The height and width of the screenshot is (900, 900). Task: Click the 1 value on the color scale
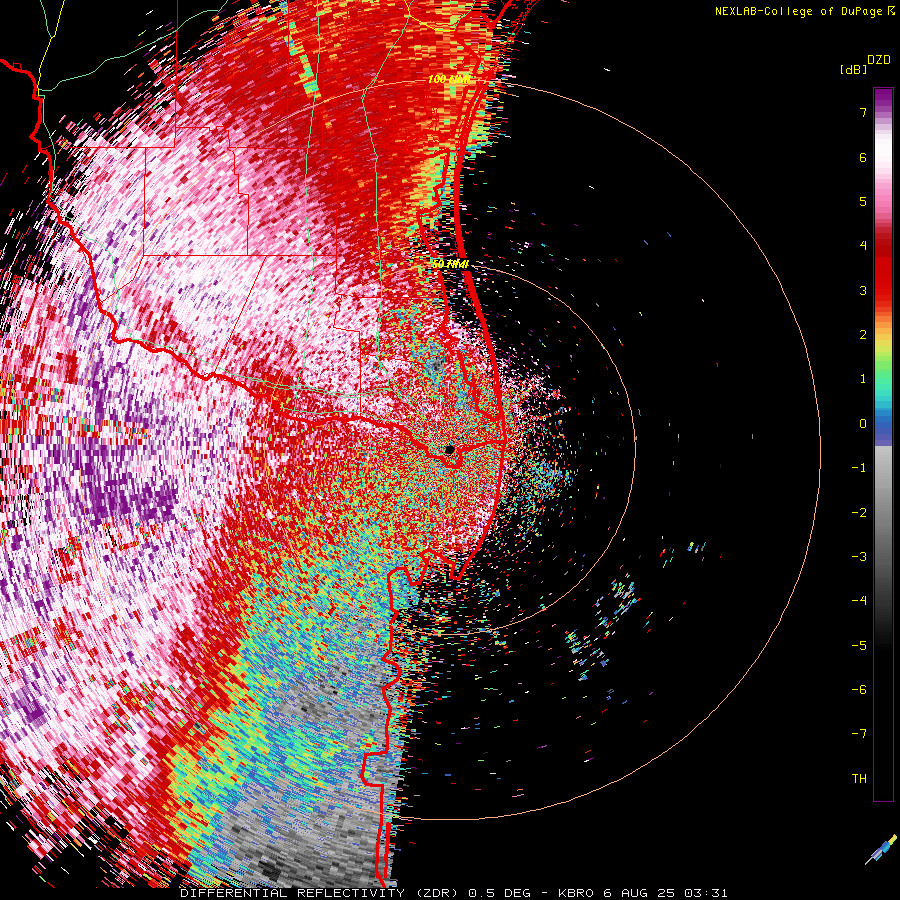click(863, 379)
